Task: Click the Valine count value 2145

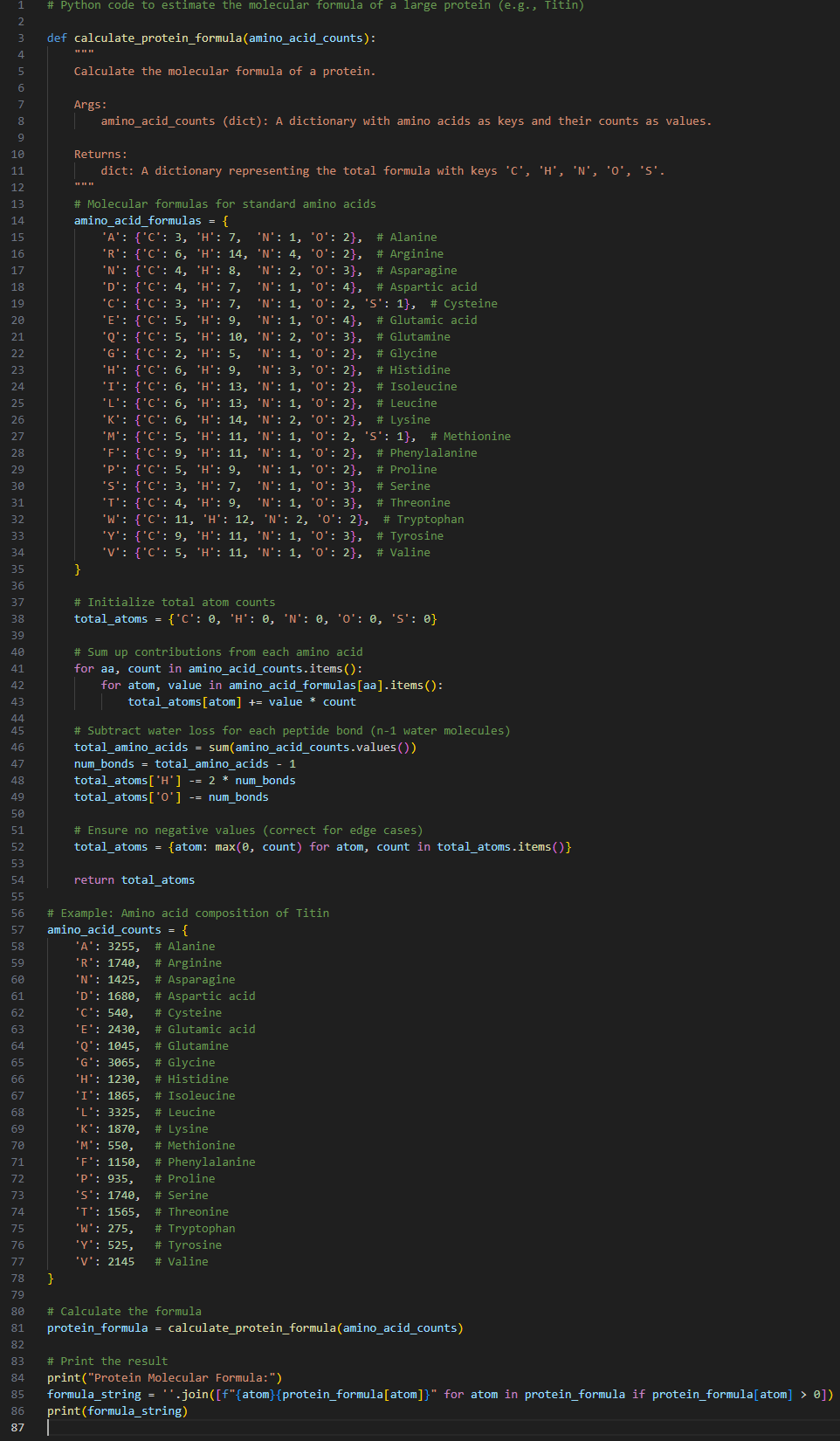Action: coord(120,1262)
